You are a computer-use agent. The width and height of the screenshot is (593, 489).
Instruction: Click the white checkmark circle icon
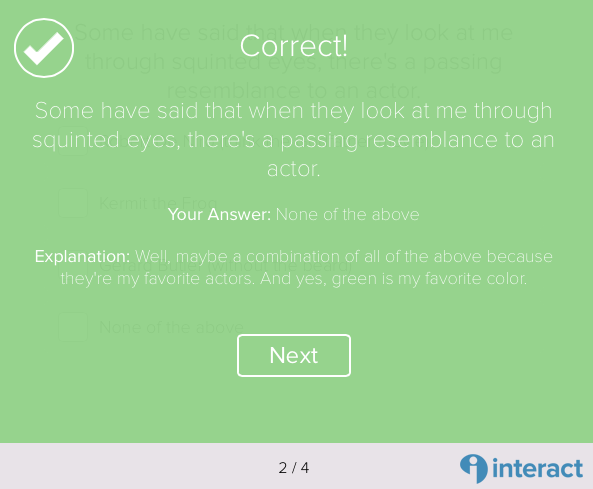44,48
